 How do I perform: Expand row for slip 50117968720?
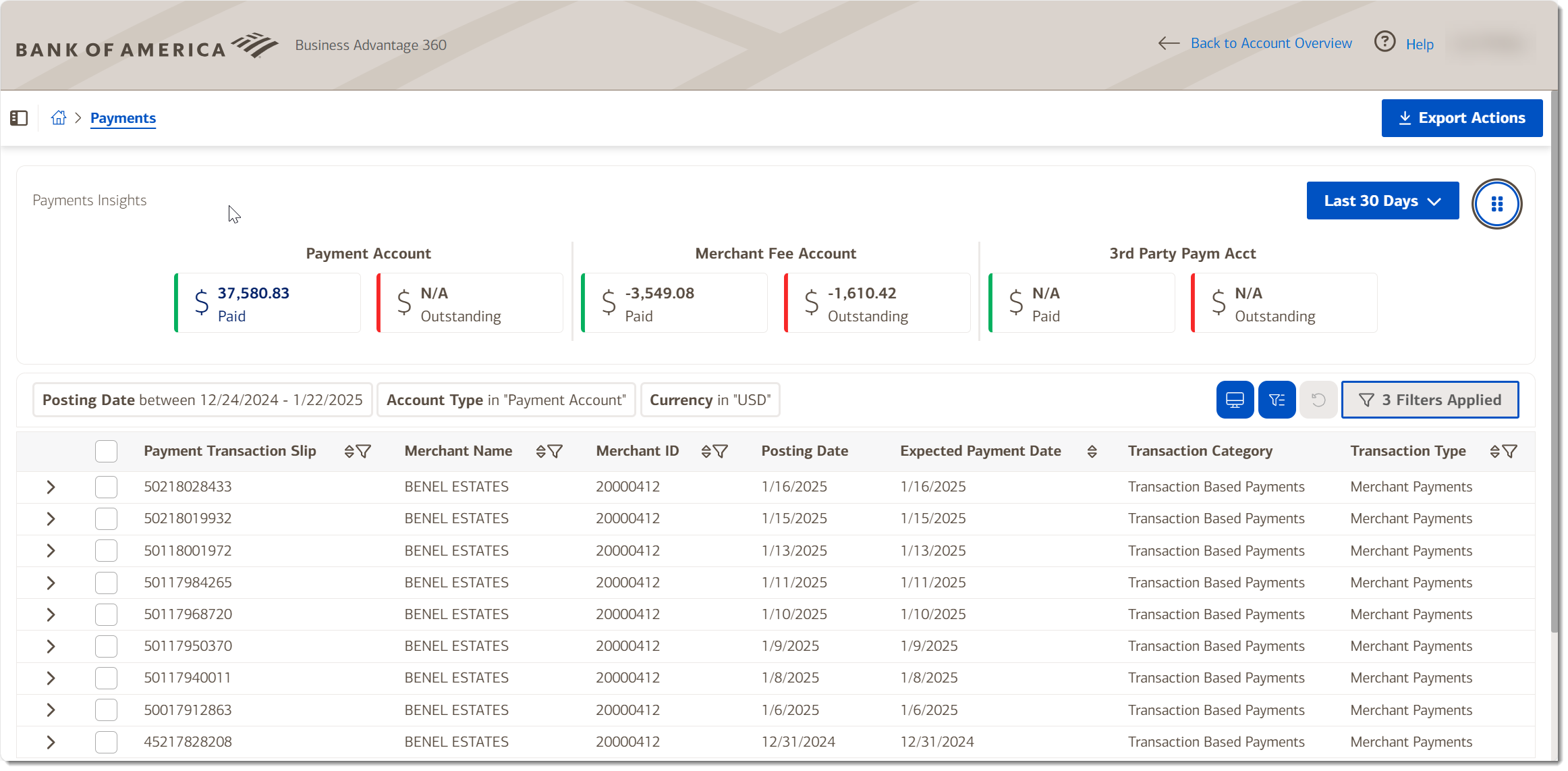point(51,614)
